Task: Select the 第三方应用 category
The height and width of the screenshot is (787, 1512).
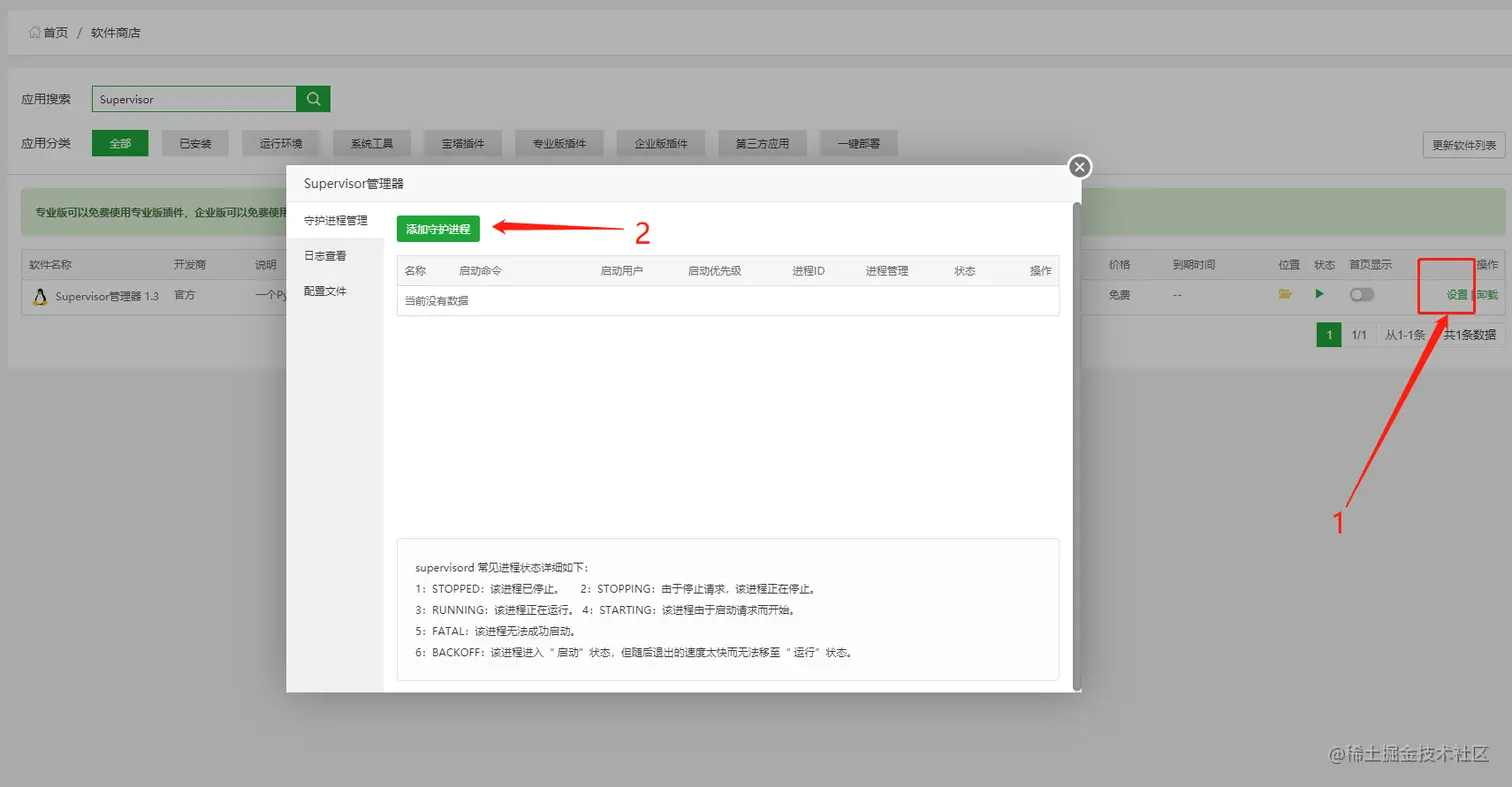Action: (x=762, y=143)
